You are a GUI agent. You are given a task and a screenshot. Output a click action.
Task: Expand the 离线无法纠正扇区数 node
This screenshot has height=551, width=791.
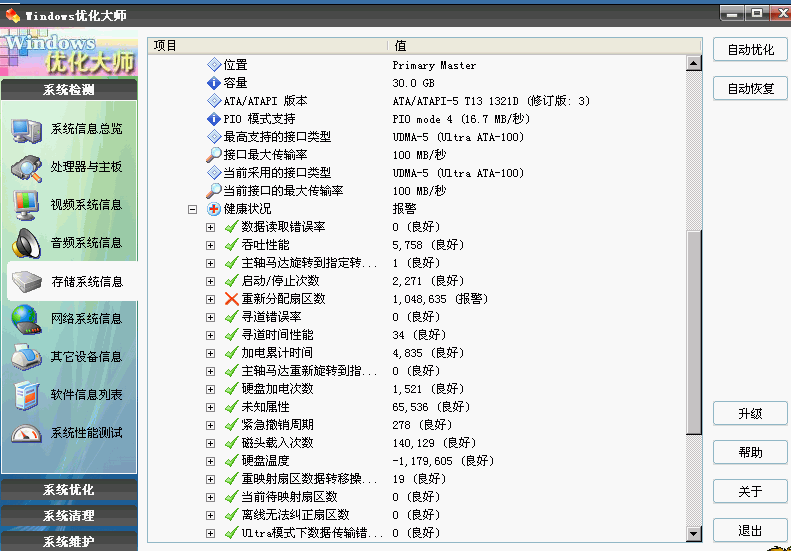[x=210, y=515]
